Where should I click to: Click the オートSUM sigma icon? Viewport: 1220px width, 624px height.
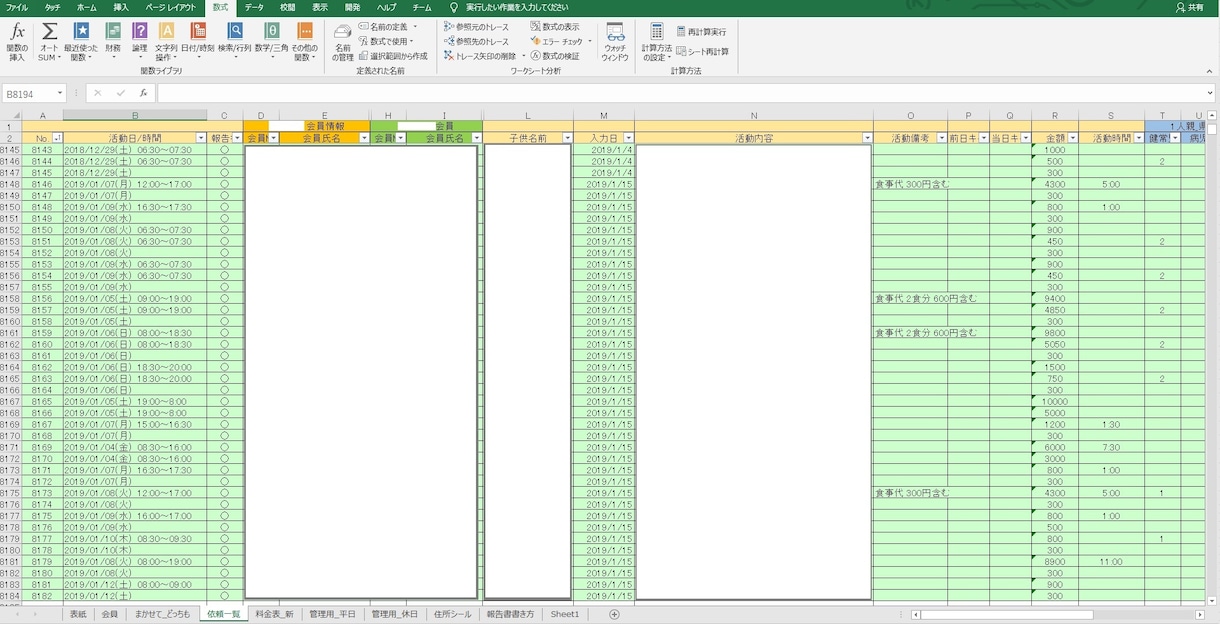pos(49,32)
